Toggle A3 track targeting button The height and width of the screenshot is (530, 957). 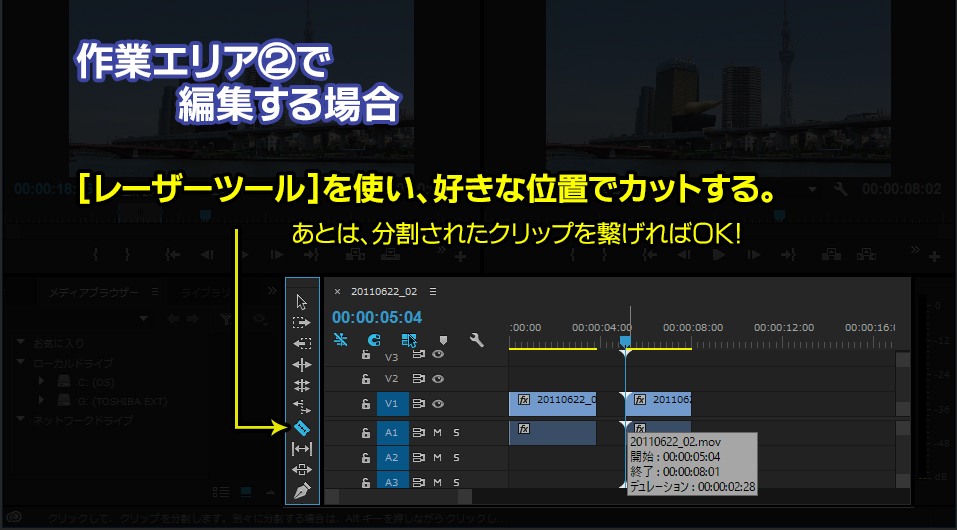click(392, 482)
